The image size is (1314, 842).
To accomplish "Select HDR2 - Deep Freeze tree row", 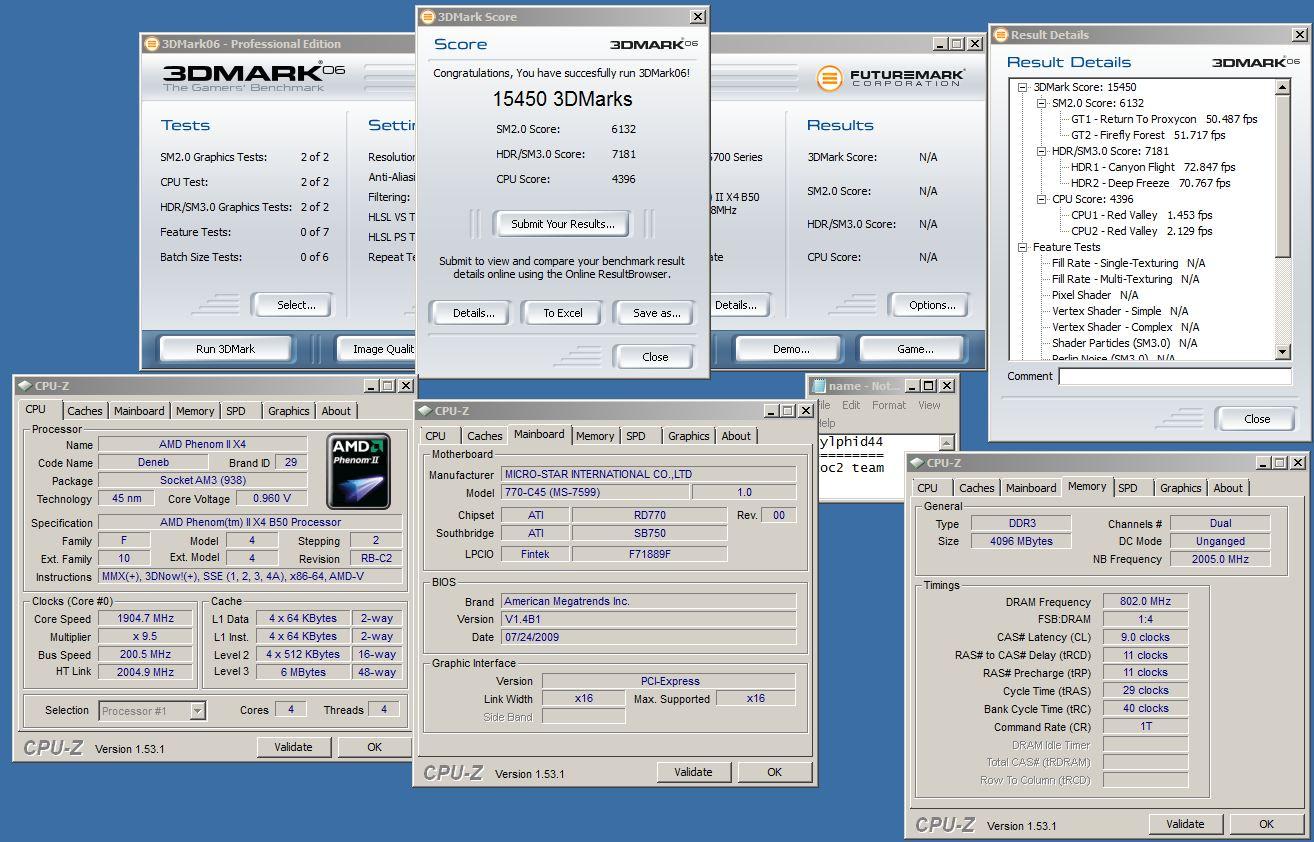I will coord(1150,183).
